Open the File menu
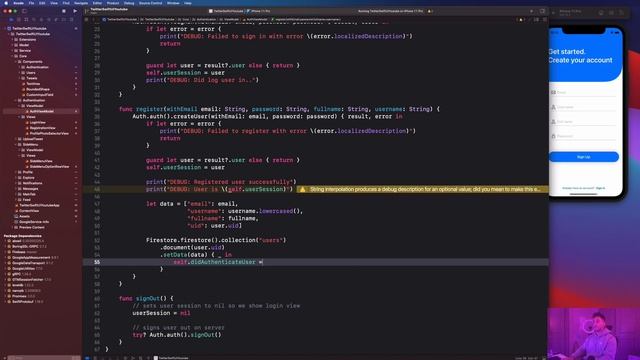 tap(31, 3)
